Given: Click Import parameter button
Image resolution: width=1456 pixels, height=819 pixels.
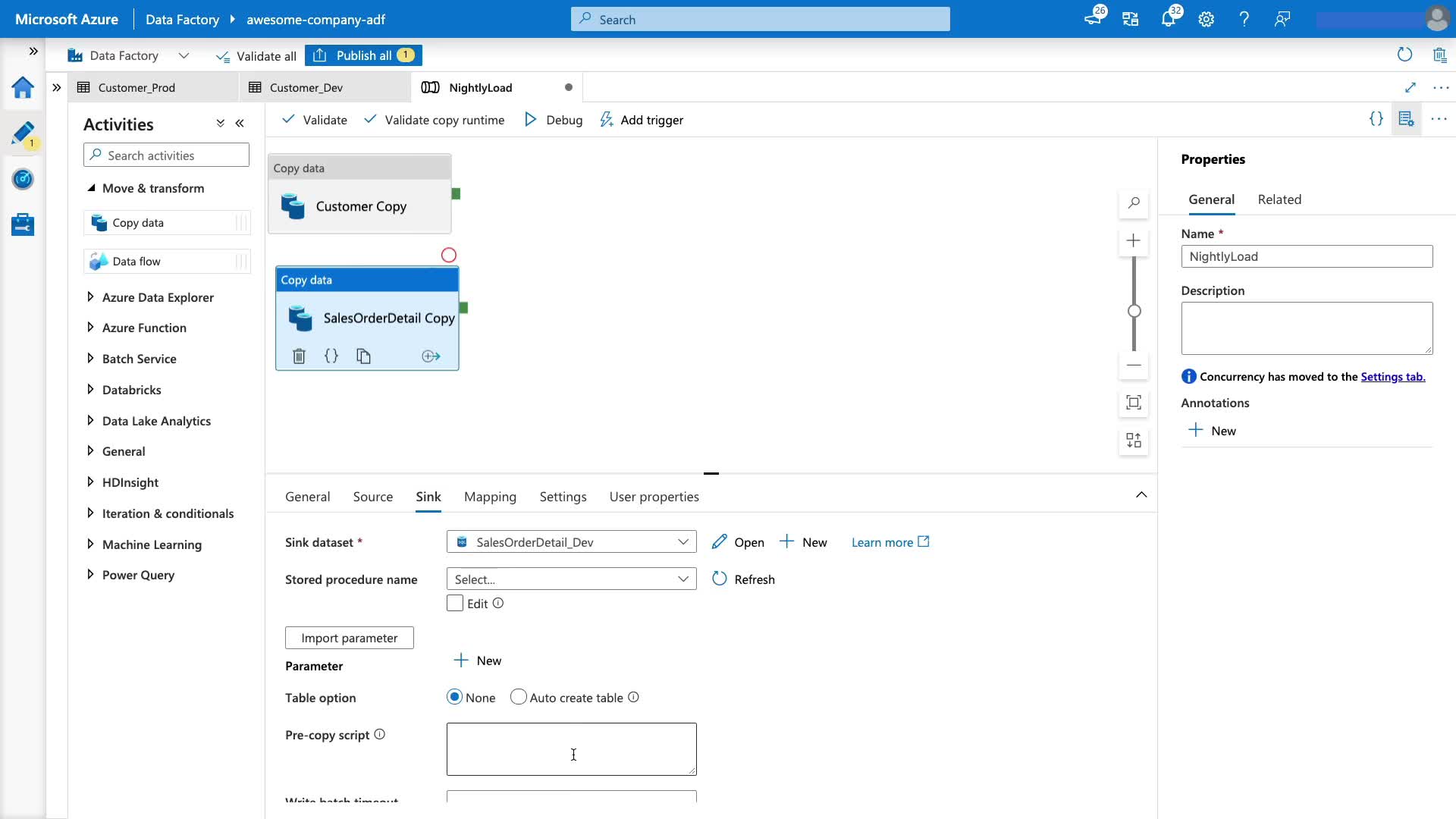Looking at the screenshot, I should pos(349,638).
